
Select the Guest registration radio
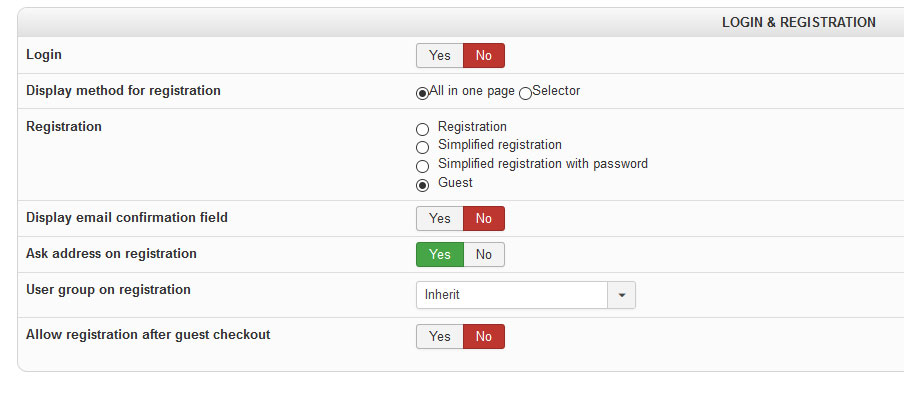point(422,184)
